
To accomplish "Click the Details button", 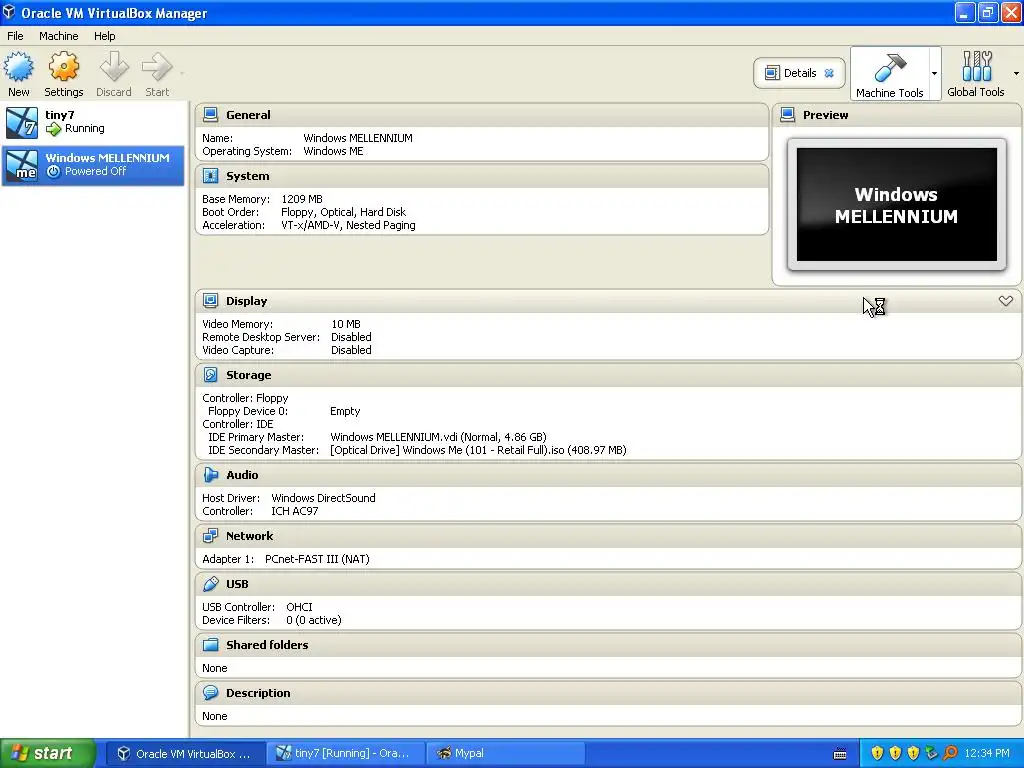I will pyautogui.click(x=799, y=73).
